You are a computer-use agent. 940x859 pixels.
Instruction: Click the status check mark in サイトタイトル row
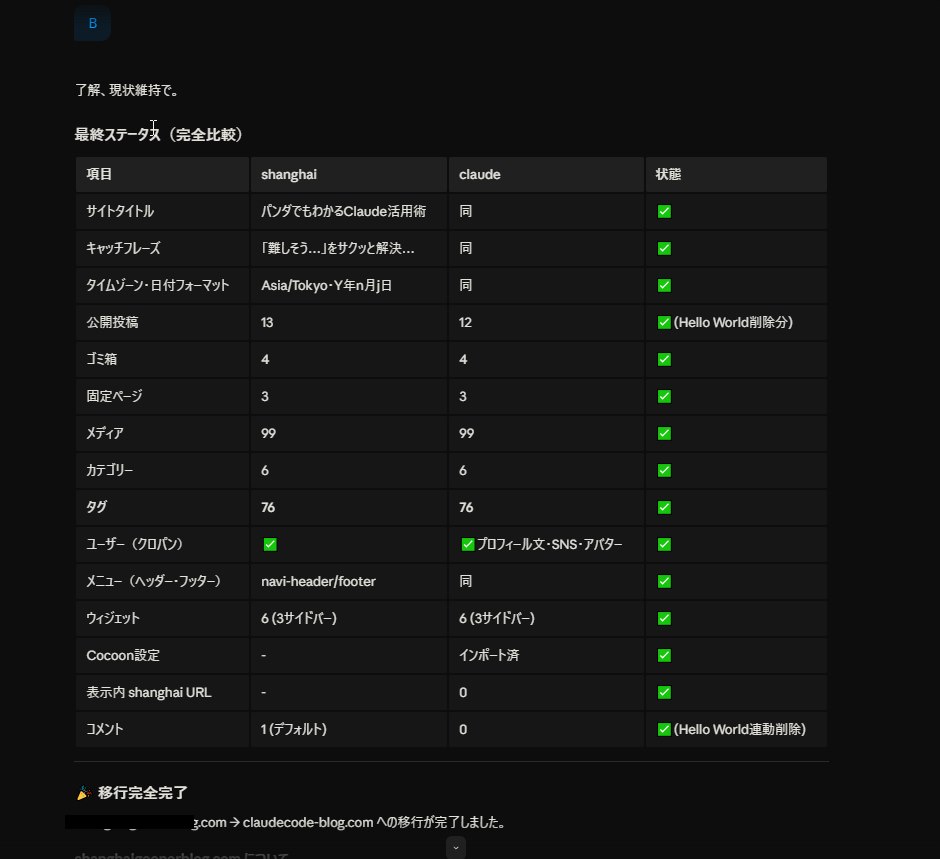[x=664, y=212]
